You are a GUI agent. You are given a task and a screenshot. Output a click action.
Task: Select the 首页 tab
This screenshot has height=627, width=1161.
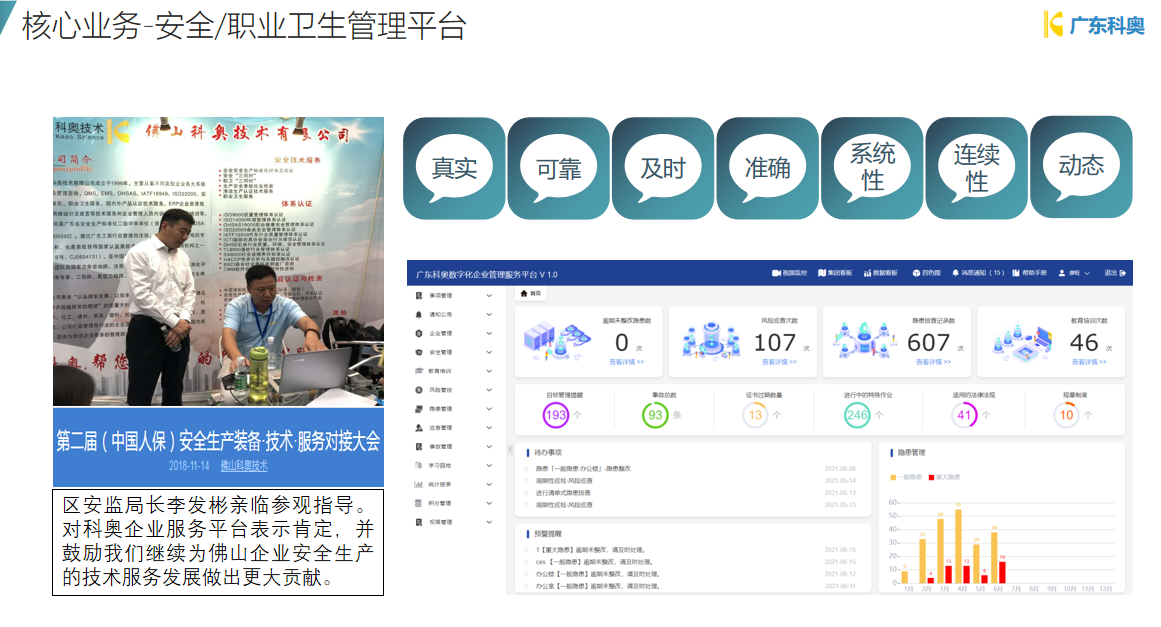click(x=530, y=294)
